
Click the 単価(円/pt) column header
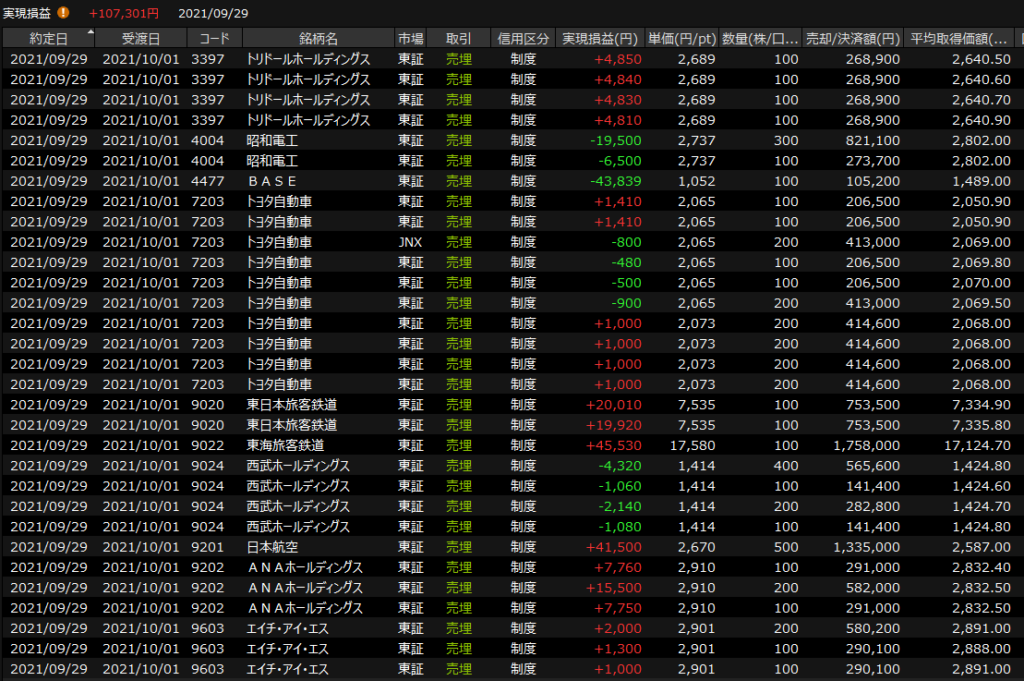click(x=681, y=39)
